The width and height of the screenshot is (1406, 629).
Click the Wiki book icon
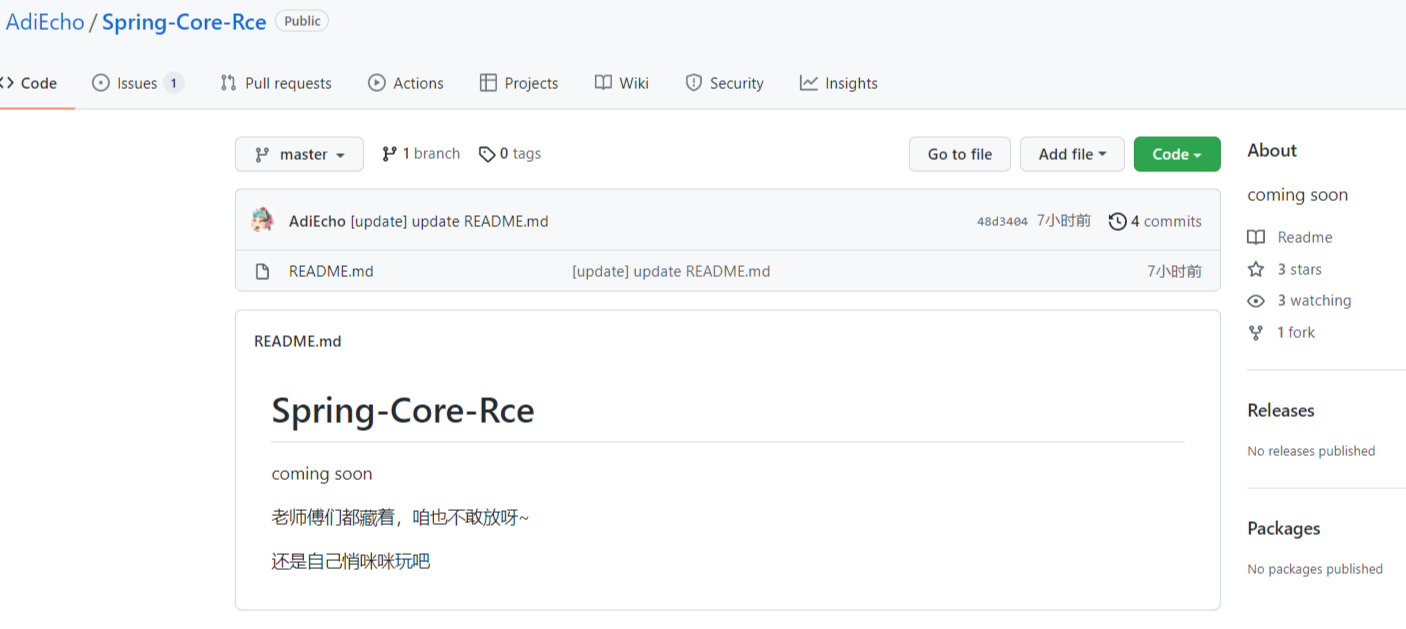click(x=603, y=83)
